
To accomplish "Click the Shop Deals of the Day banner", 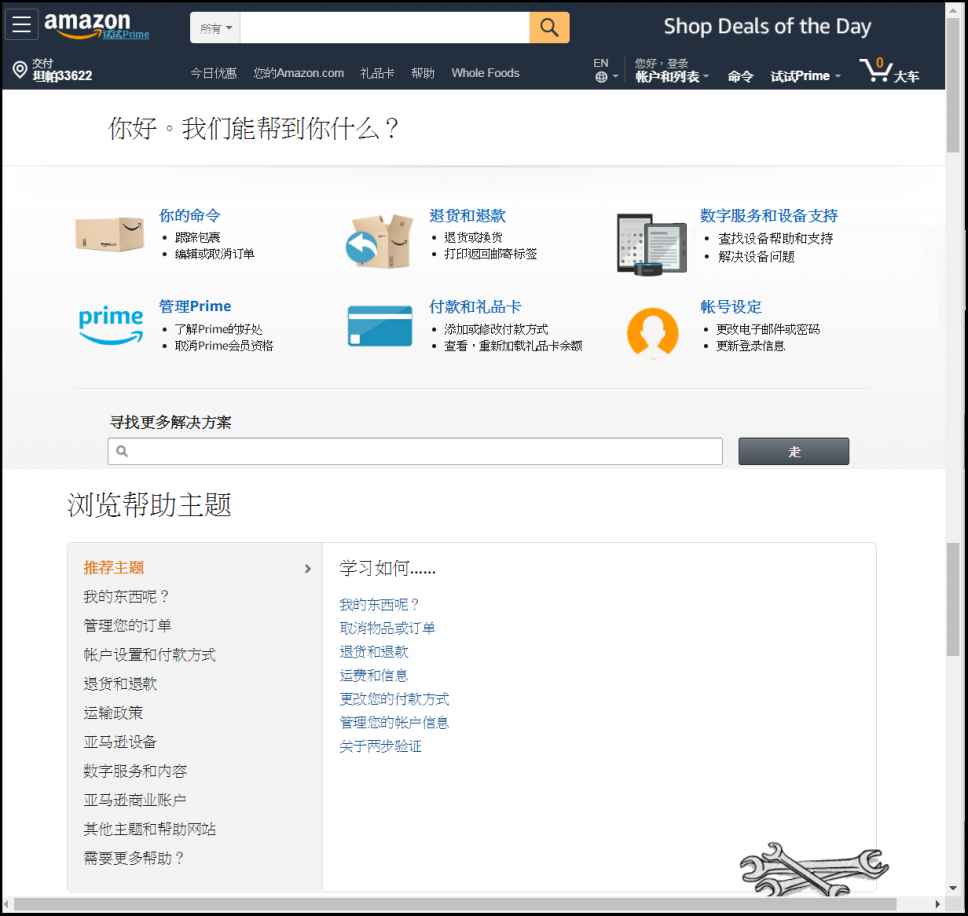I will pyautogui.click(x=767, y=27).
